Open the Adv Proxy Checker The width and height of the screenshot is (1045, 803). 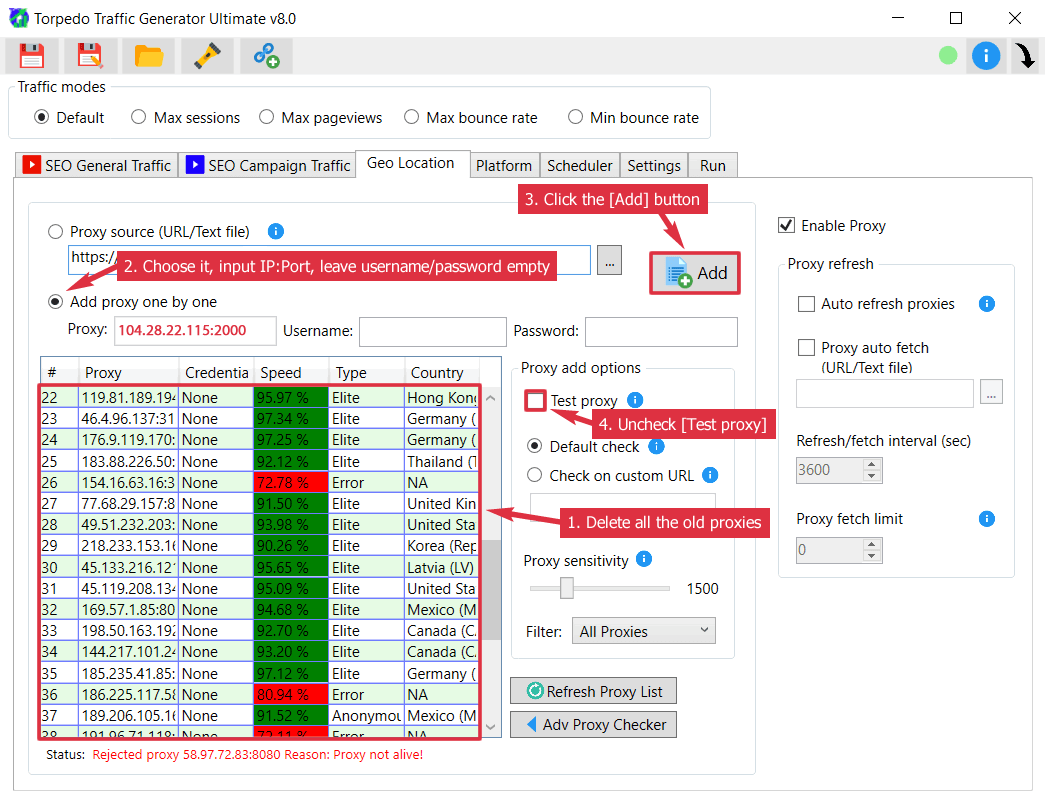[x=593, y=724]
